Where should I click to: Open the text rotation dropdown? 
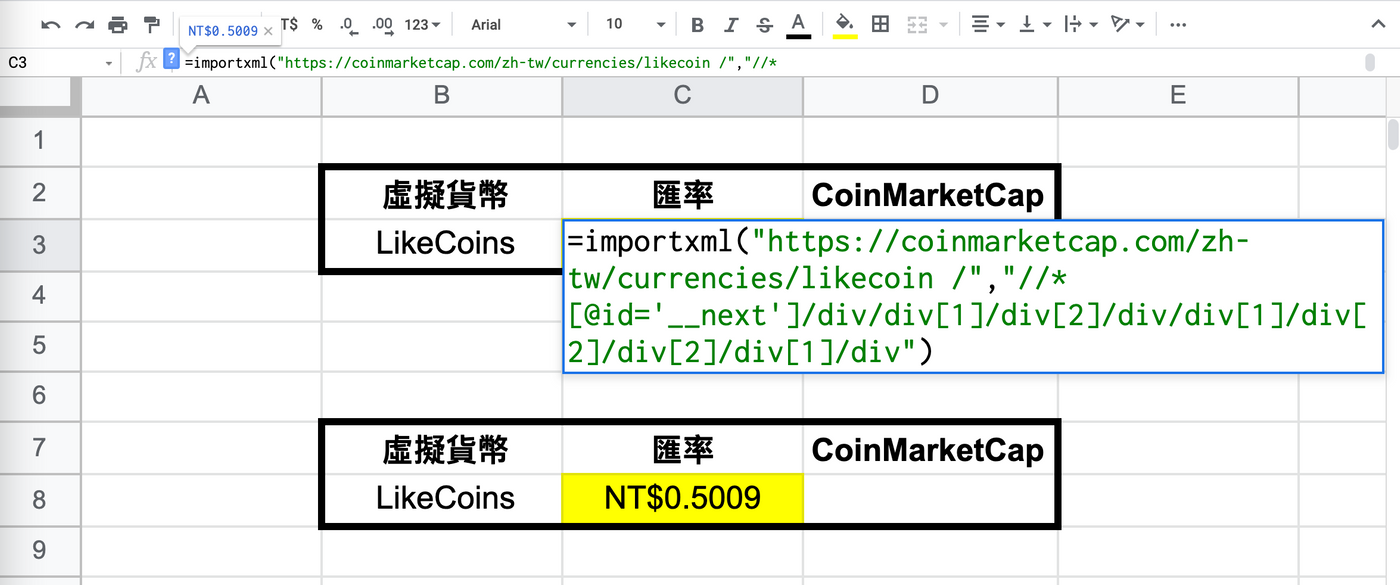1127,24
